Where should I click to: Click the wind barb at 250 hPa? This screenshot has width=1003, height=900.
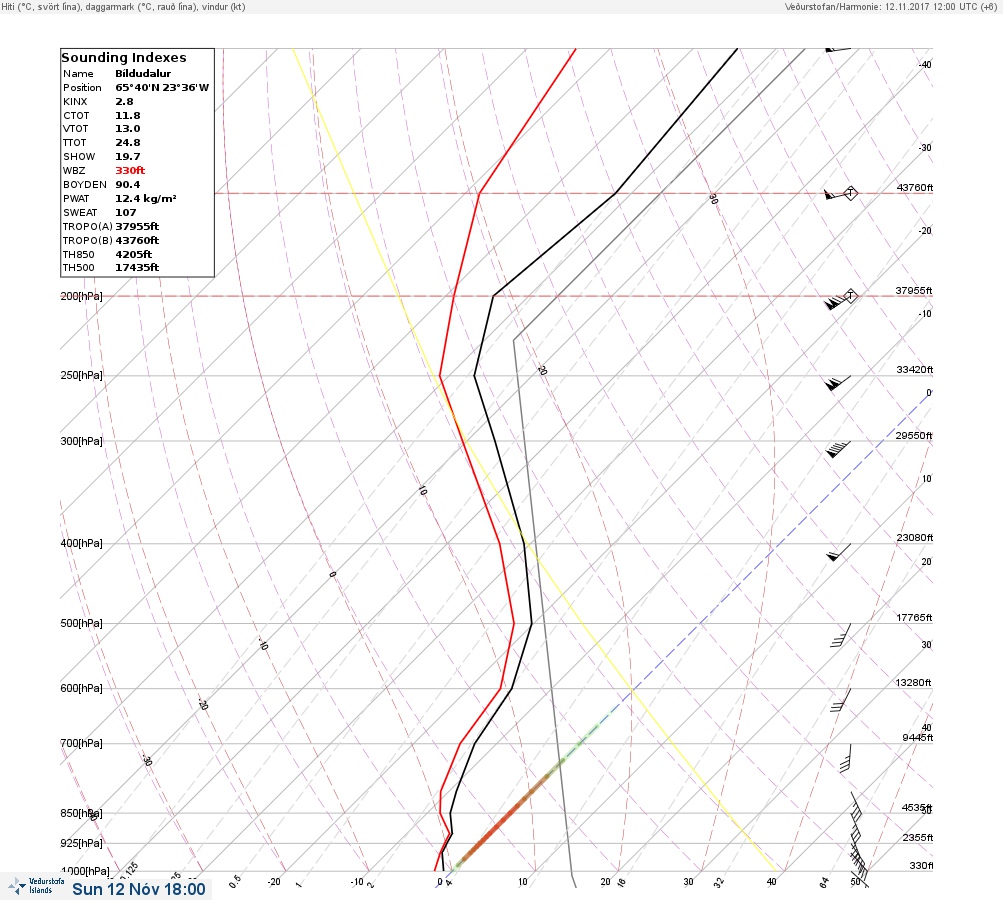pyautogui.click(x=838, y=383)
